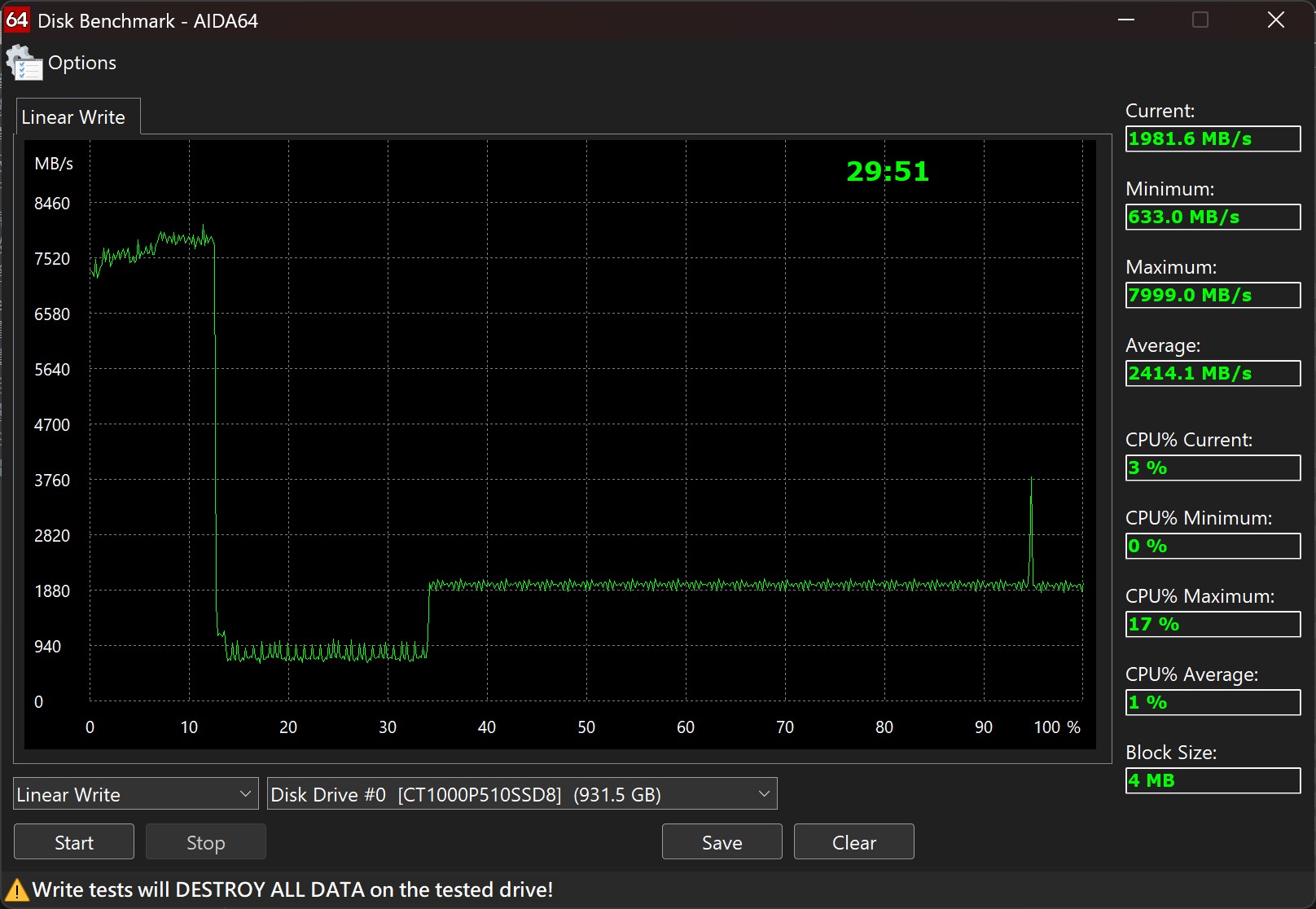
Task: Click the CPU% Average value 1 %
Action: (1213, 702)
